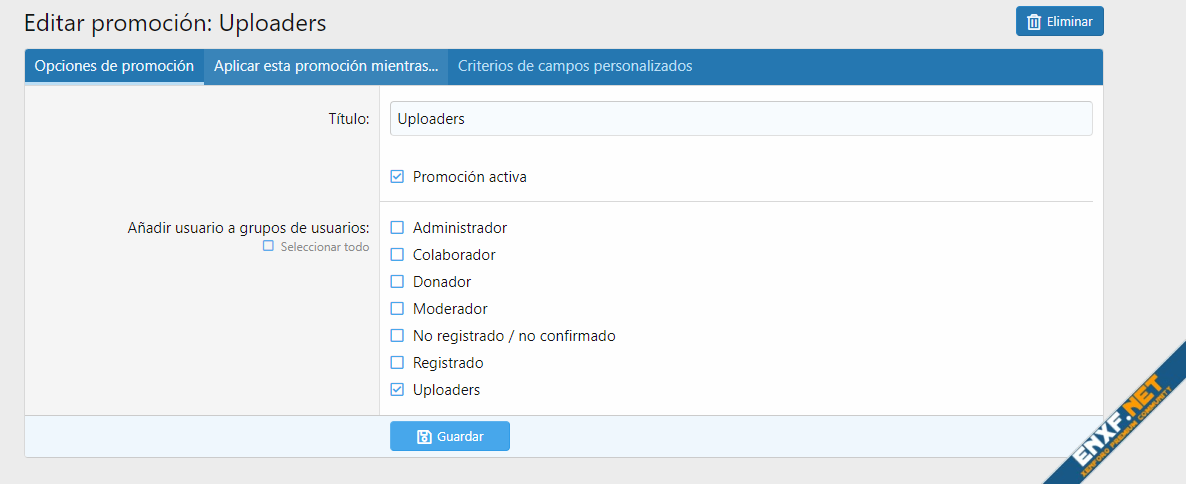
Task: Click the trash icon on Eliminar button
Action: [x=1034, y=22]
